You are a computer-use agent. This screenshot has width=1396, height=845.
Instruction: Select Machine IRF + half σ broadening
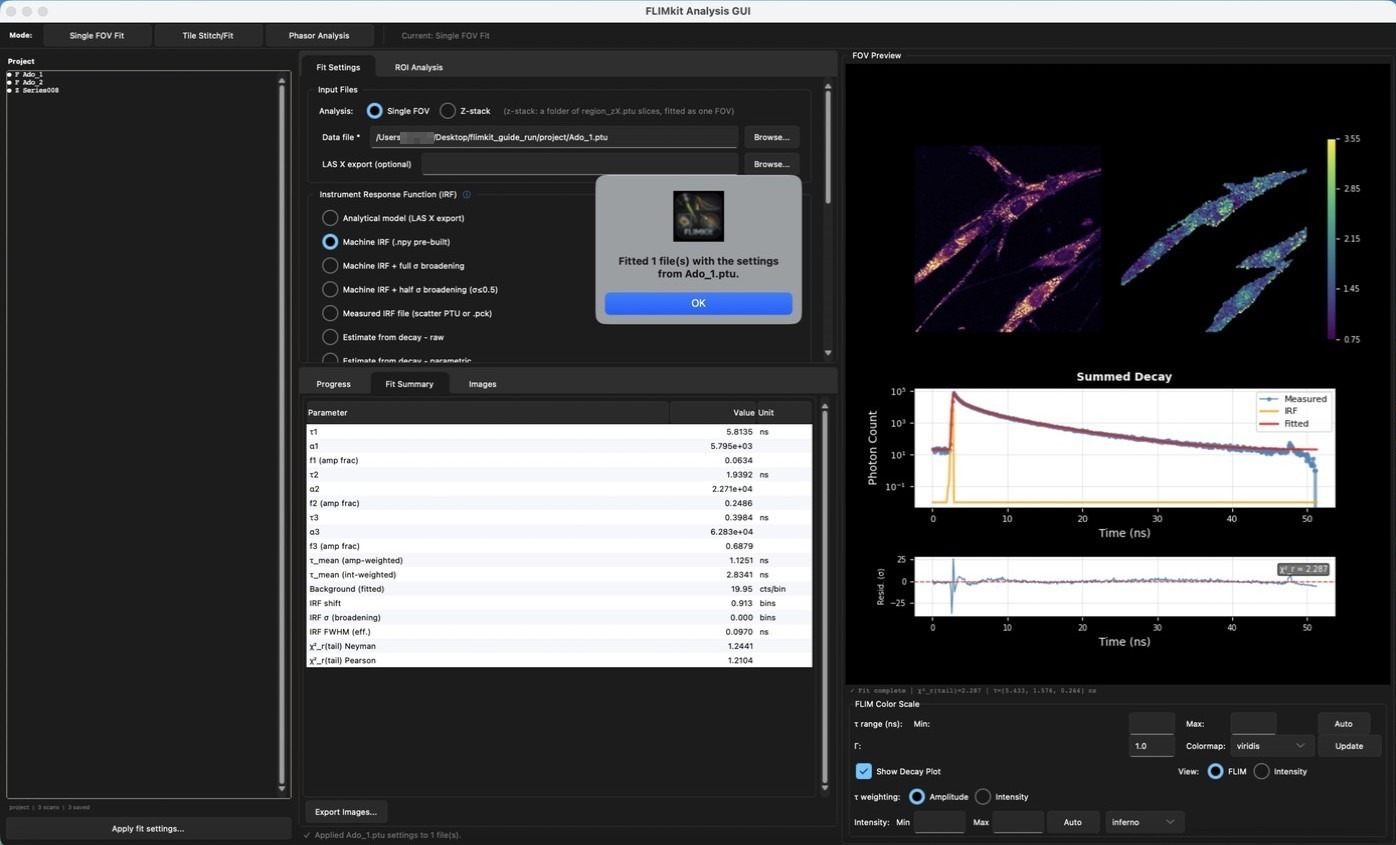tap(330, 290)
